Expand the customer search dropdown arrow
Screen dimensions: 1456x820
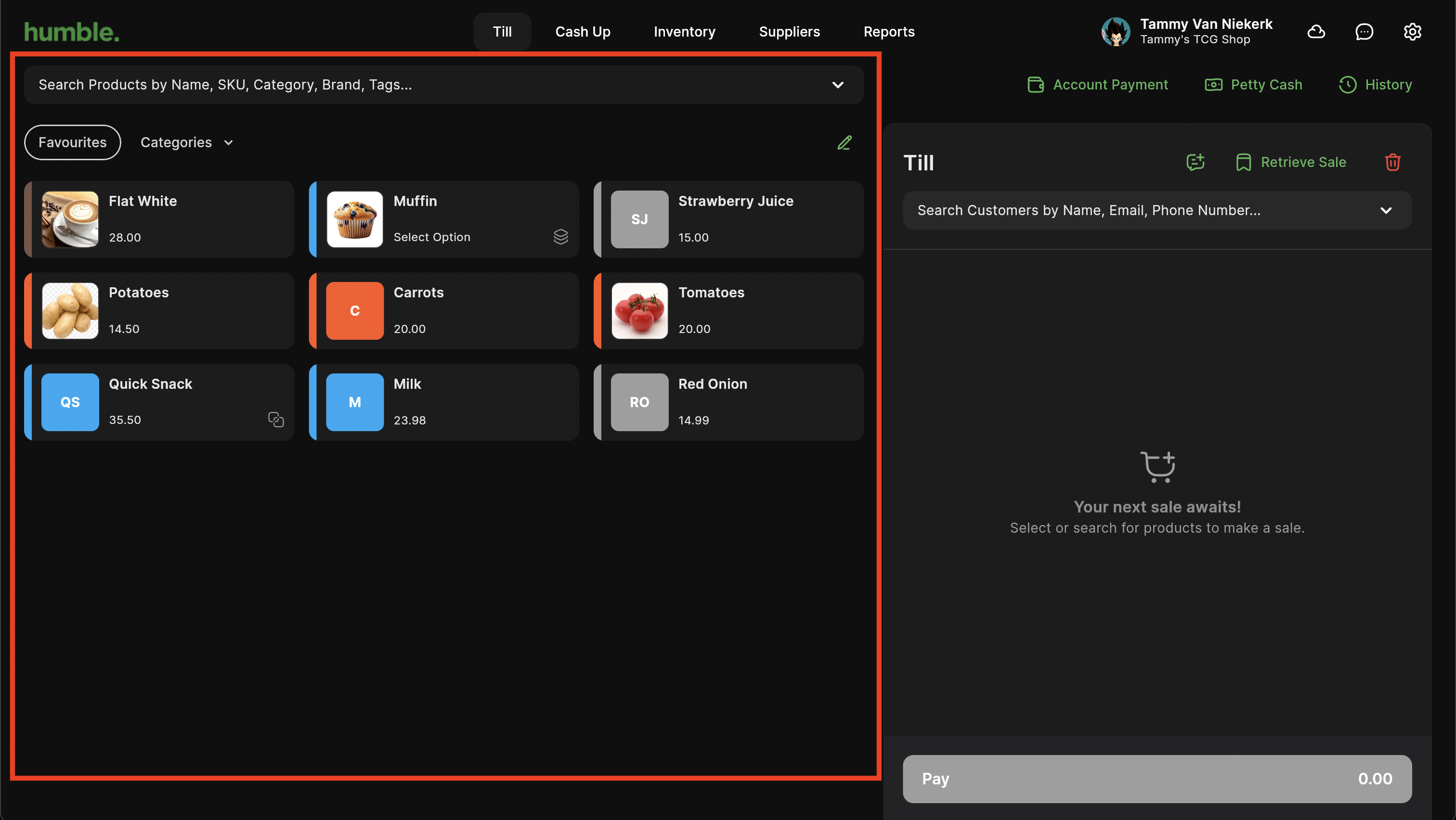[1385, 211]
